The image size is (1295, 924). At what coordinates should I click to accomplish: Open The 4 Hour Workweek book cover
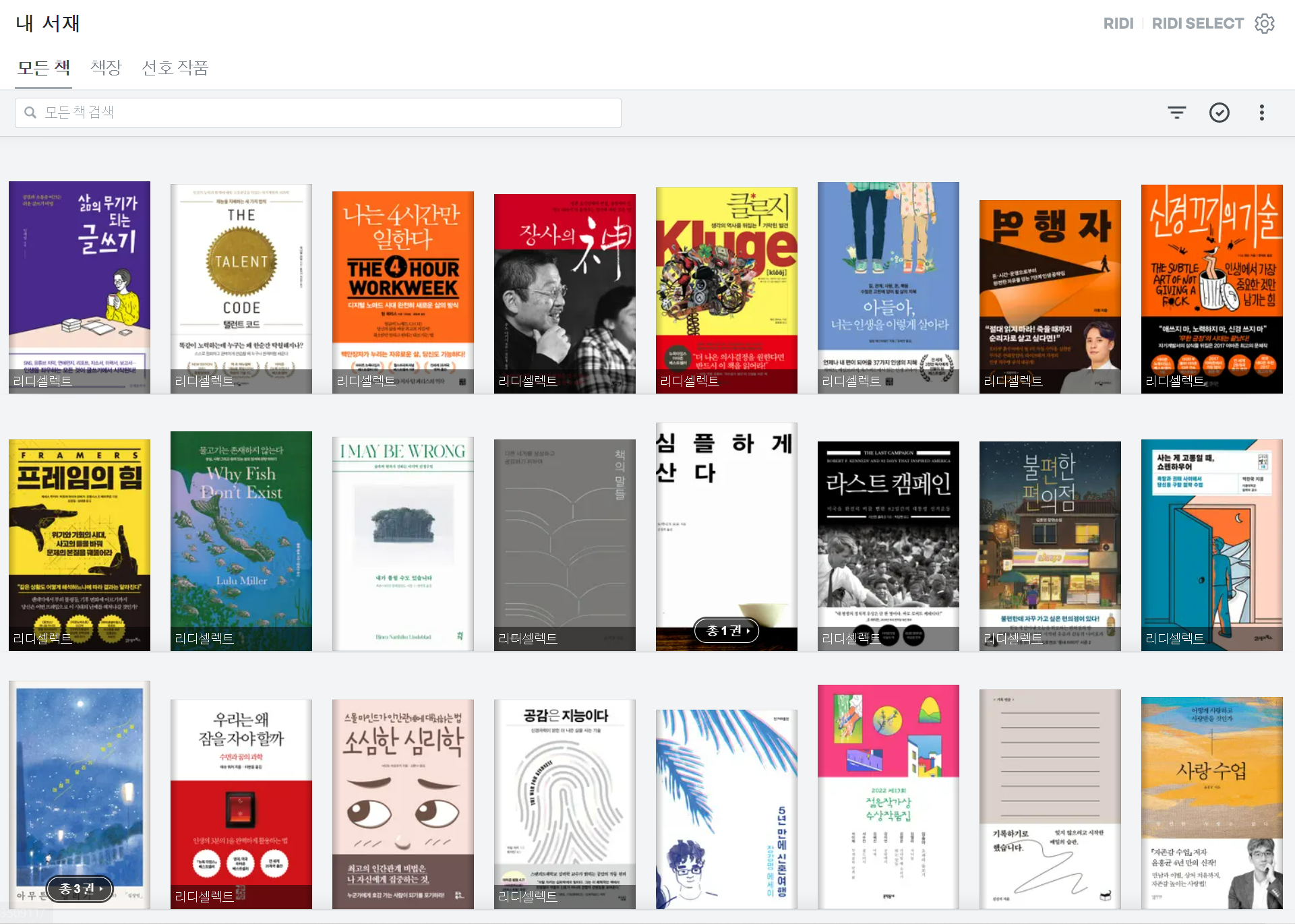tap(403, 292)
